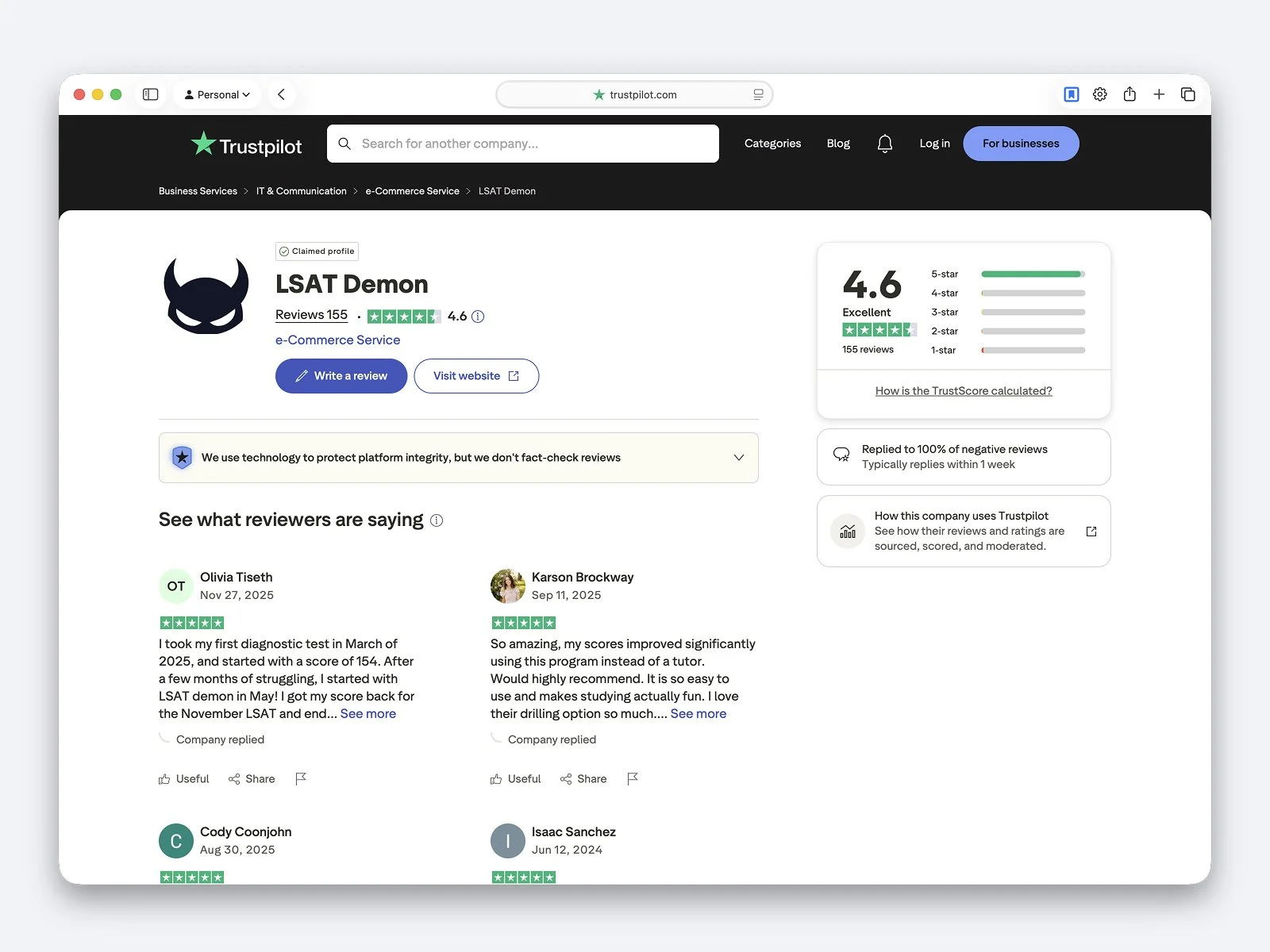Click the 'Replied to 100% of negative reviews' text

tap(955, 449)
